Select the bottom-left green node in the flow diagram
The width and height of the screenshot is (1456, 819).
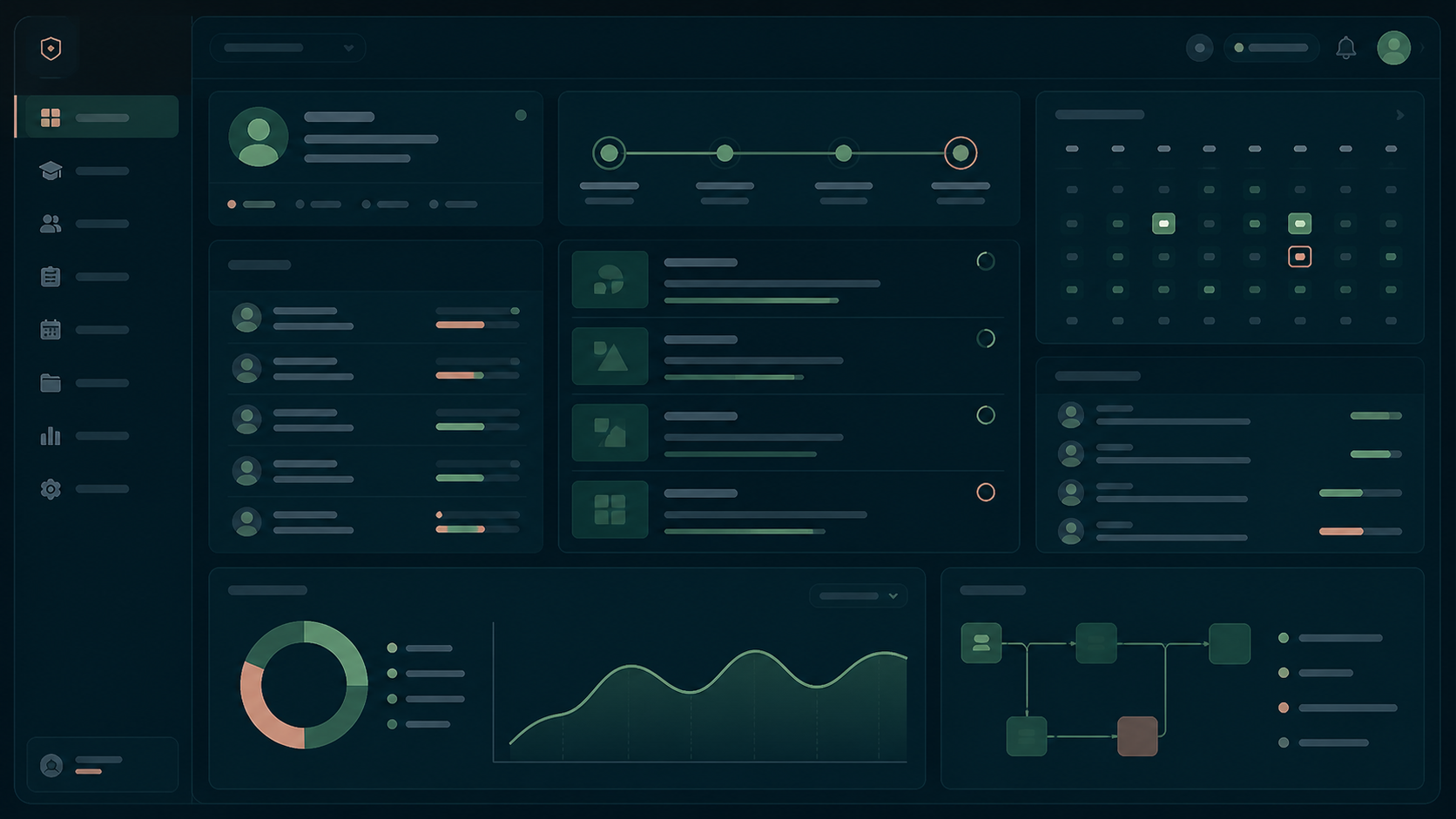click(1027, 736)
